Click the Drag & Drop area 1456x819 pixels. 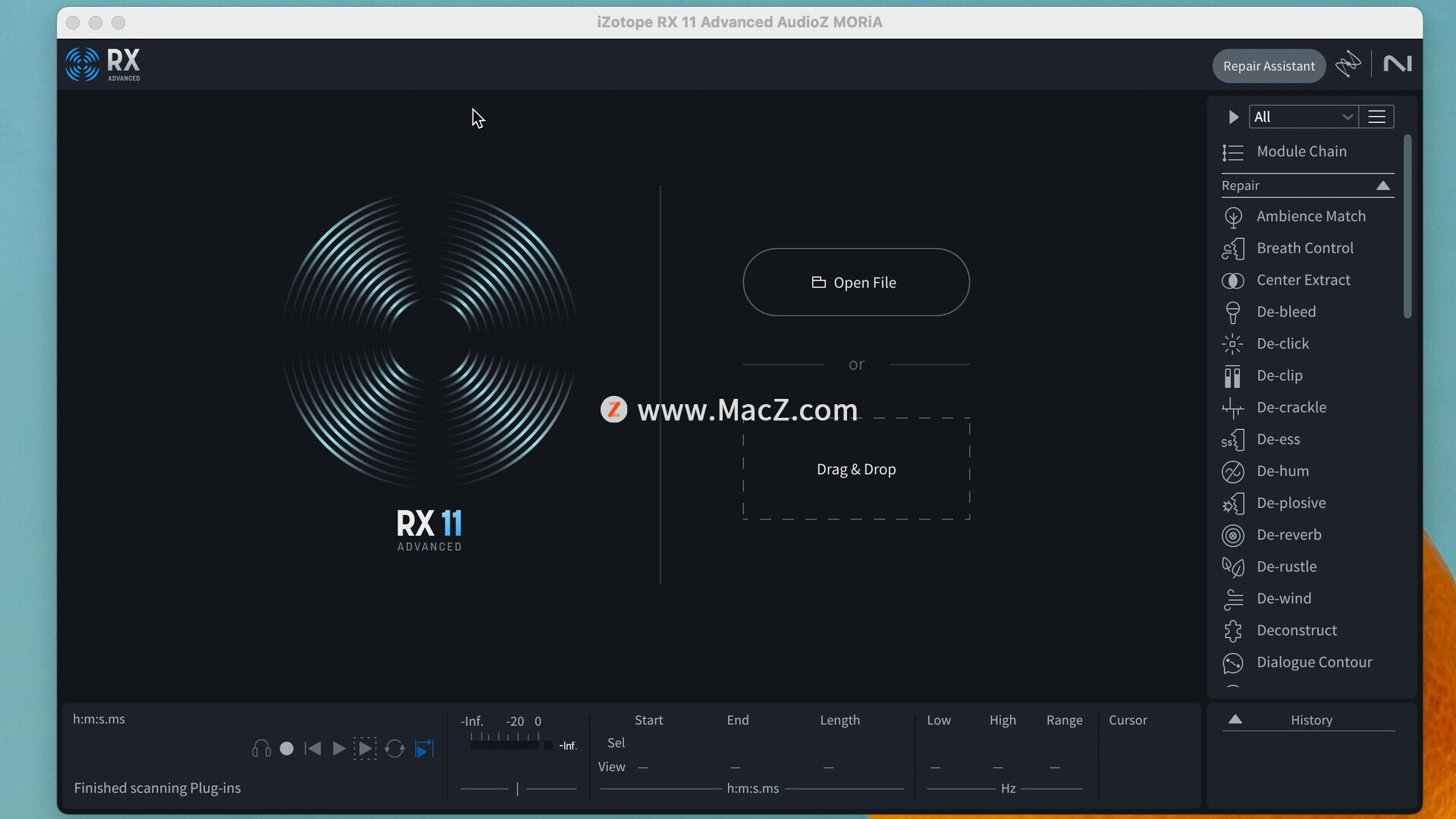point(856,469)
